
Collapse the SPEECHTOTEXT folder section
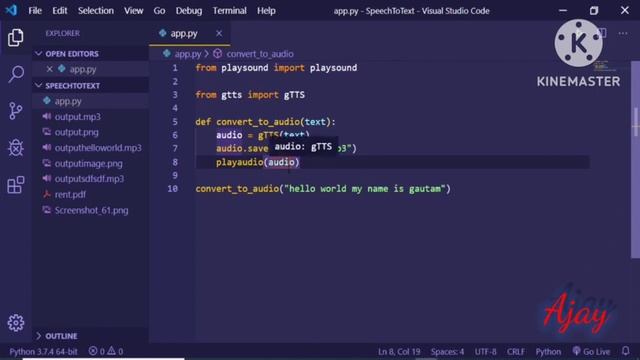(x=38, y=85)
